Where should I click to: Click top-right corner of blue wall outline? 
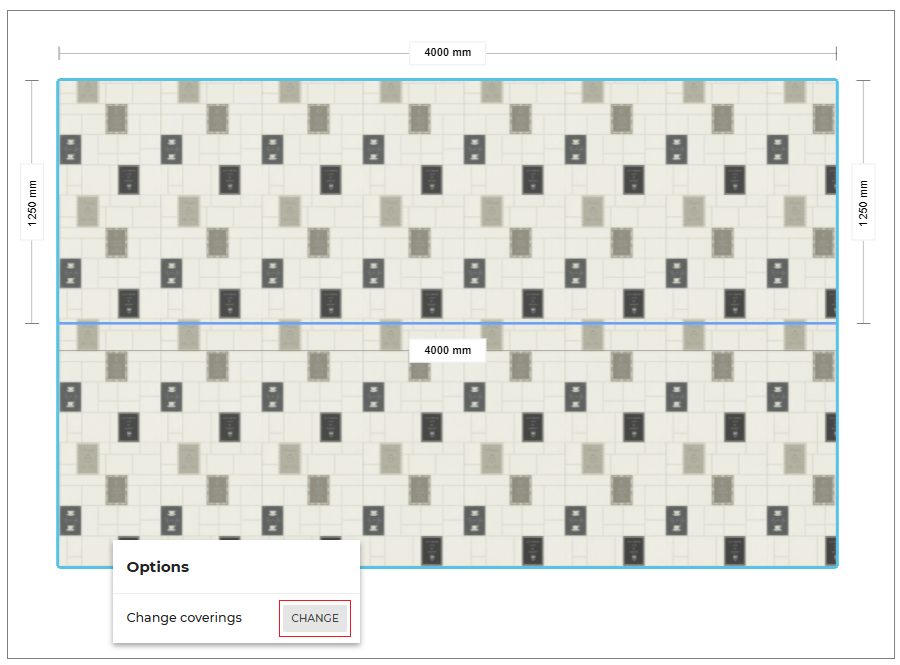[836, 81]
